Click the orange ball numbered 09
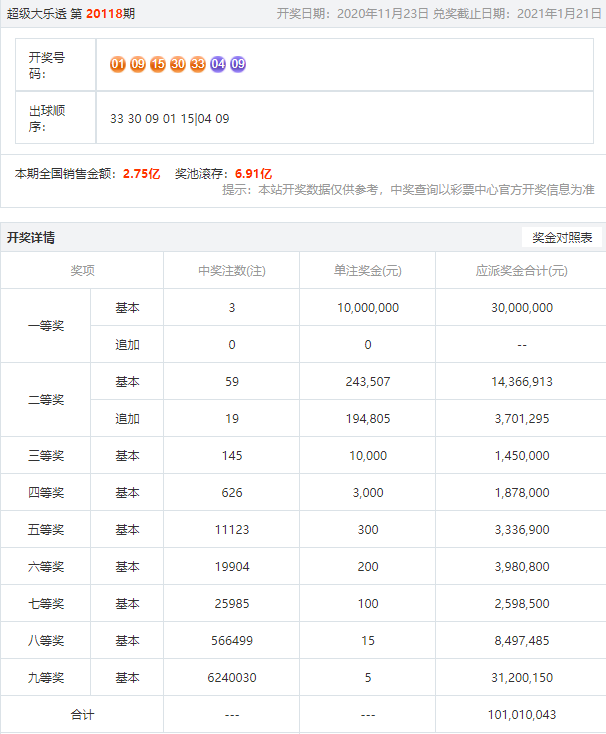The width and height of the screenshot is (606, 734). coord(138,64)
